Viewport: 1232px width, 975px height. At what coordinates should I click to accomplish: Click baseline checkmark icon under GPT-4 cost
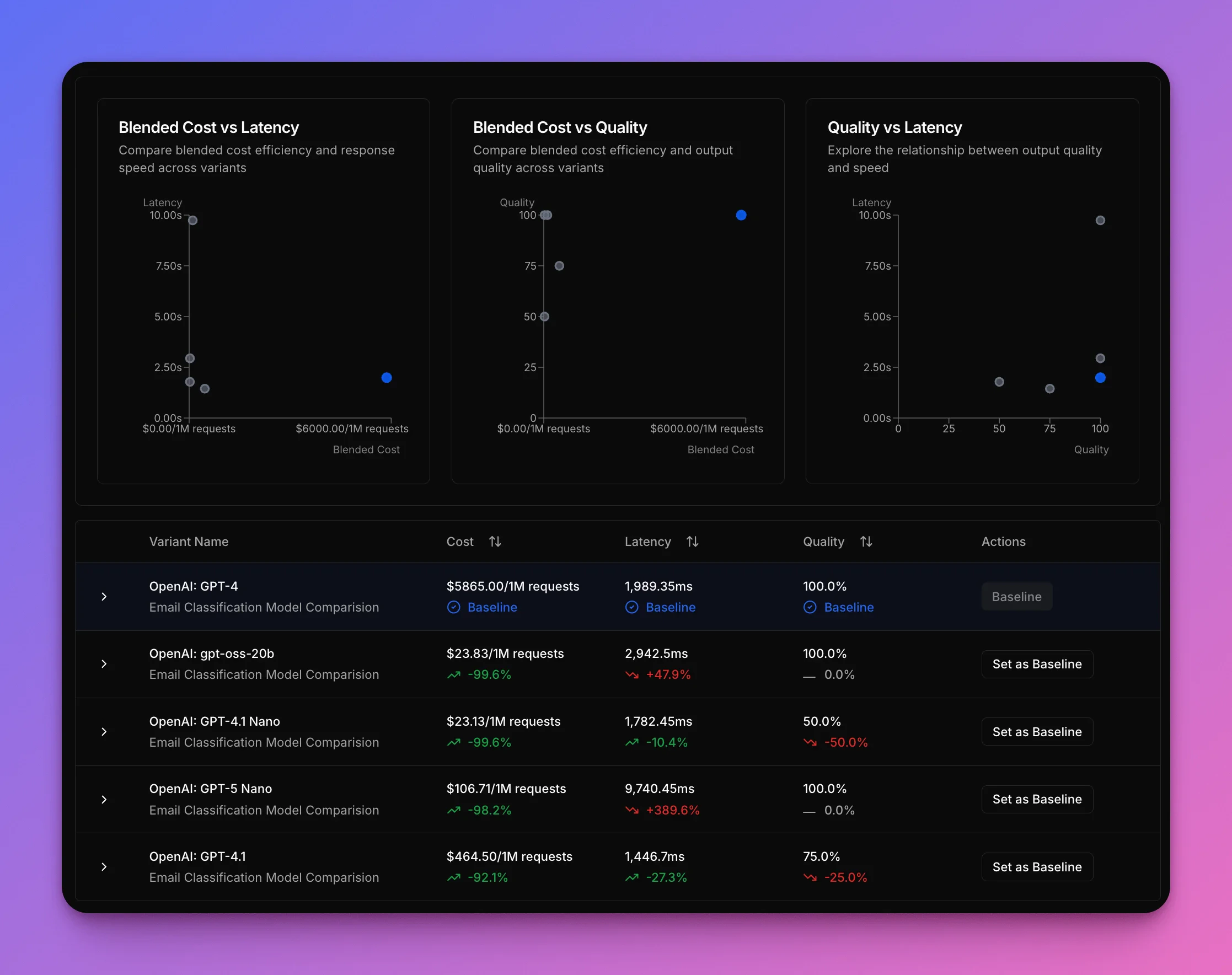(x=453, y=607)
